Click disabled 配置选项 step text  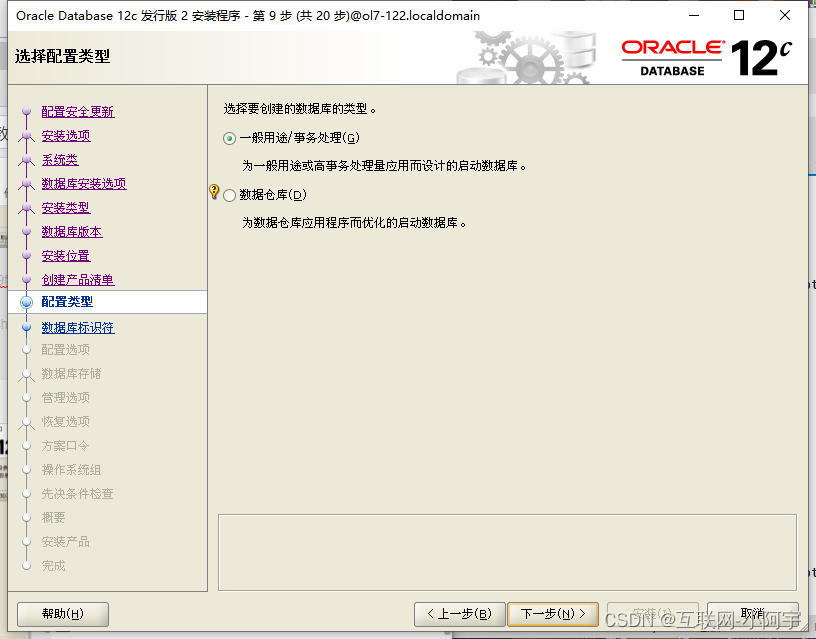click(x=66, y=349)
